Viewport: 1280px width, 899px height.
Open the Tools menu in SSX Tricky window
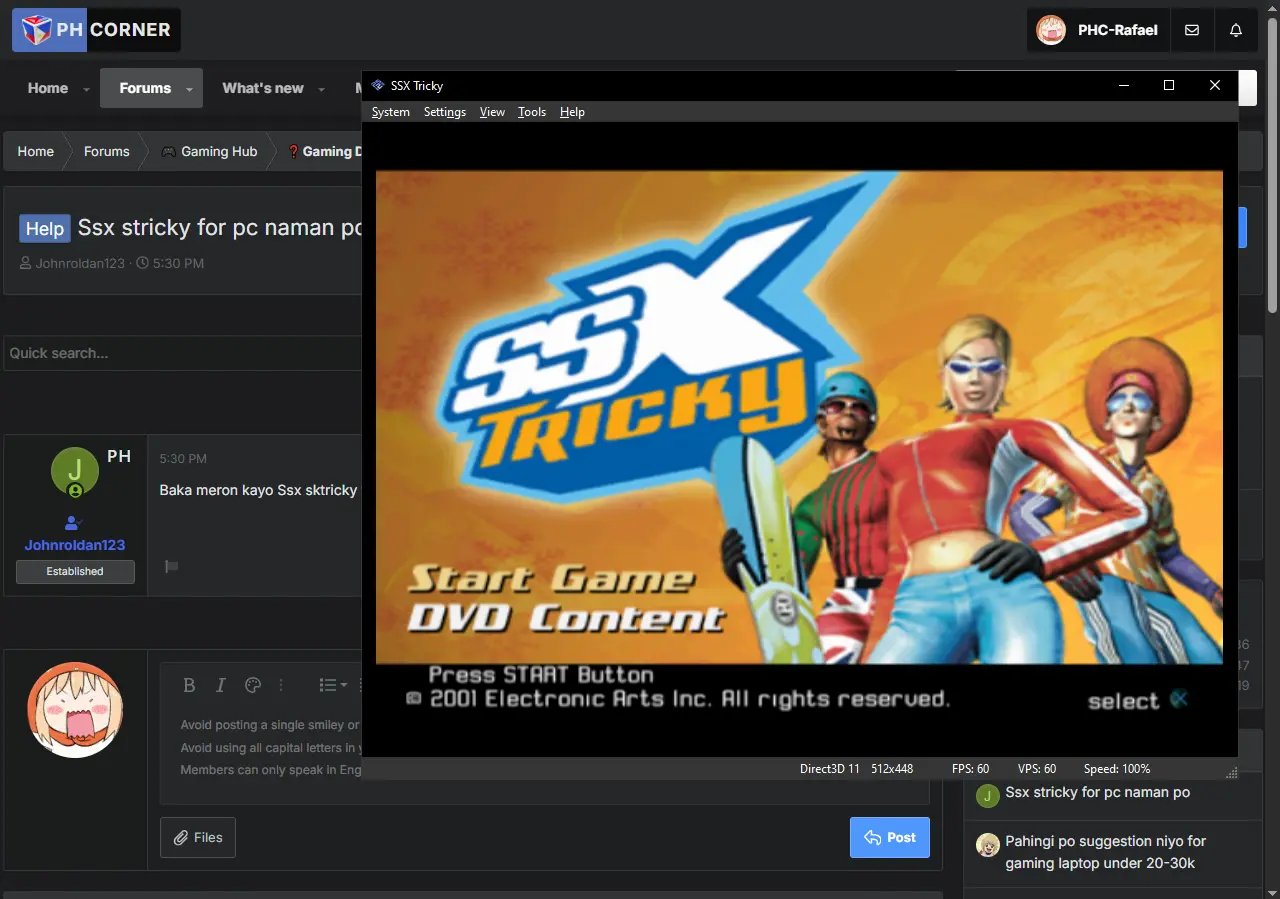pos(532,112)
